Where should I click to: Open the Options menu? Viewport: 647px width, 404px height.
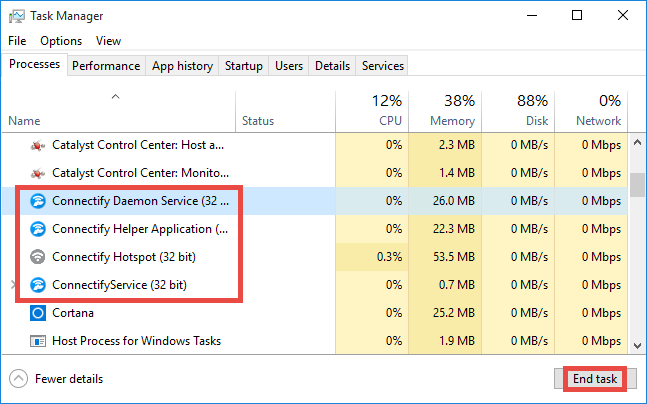tap(61, 41)
